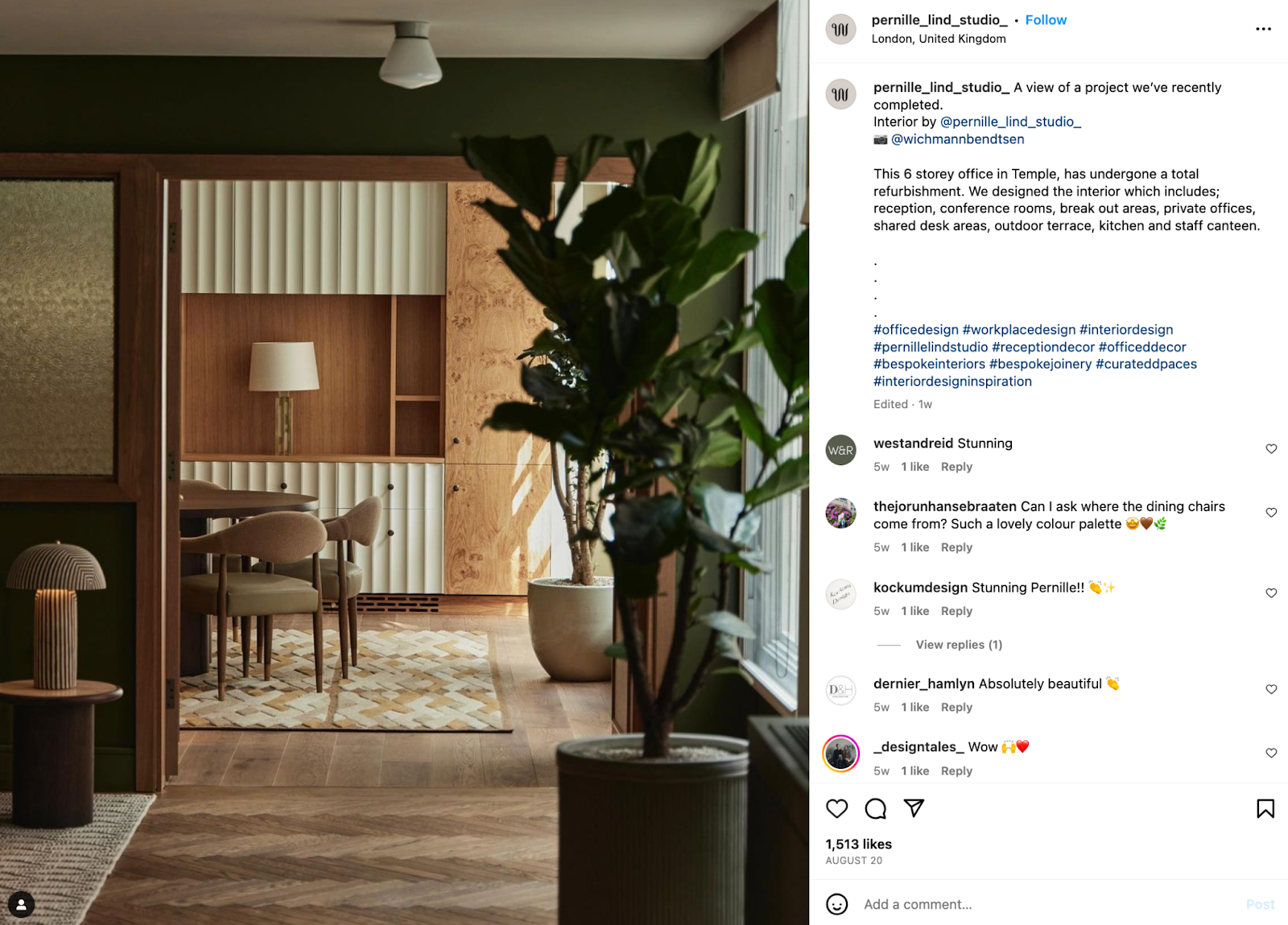Screen dimensions: 1288x925
Task: Like the _designtales_ comment
Action: click(1271, 754)
